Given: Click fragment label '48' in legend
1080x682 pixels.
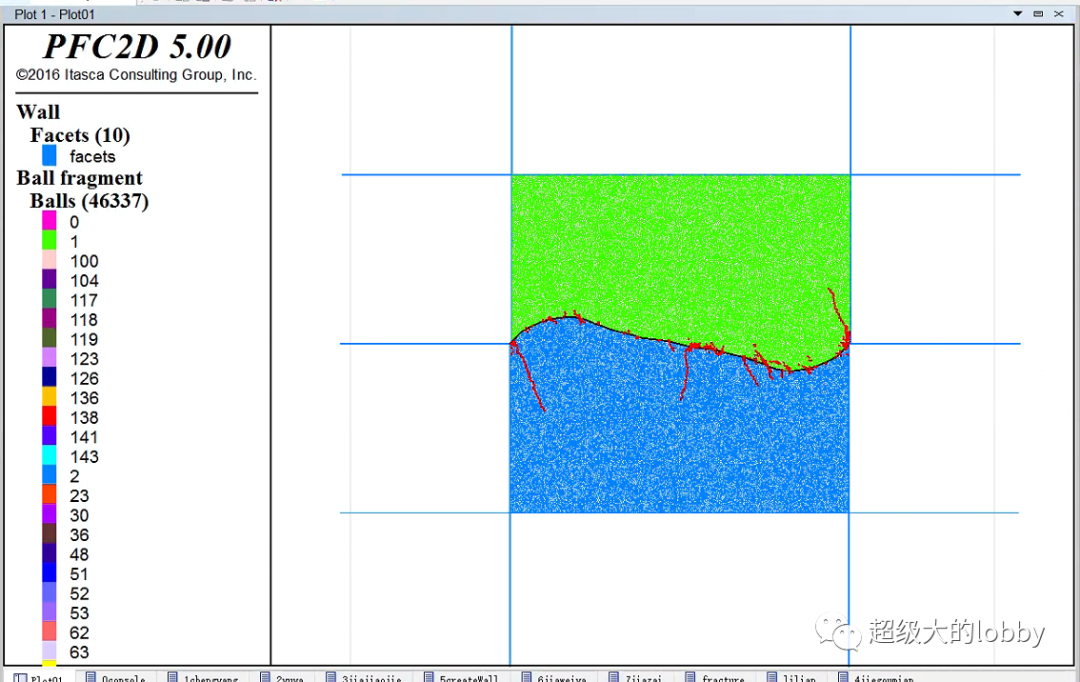Looking at the screenshot, I should [79, 555].
